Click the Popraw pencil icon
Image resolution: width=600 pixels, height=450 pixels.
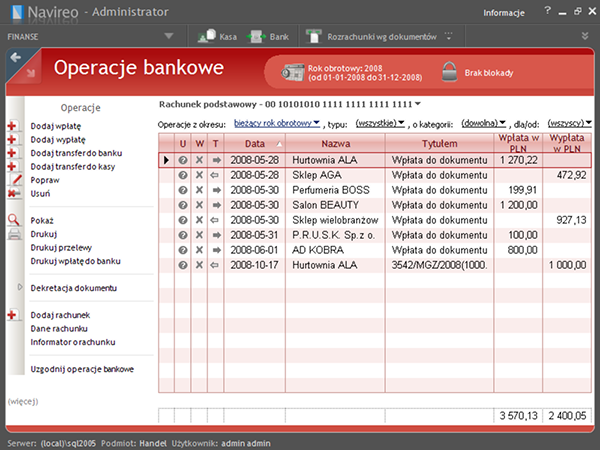(x=14, y=178)
